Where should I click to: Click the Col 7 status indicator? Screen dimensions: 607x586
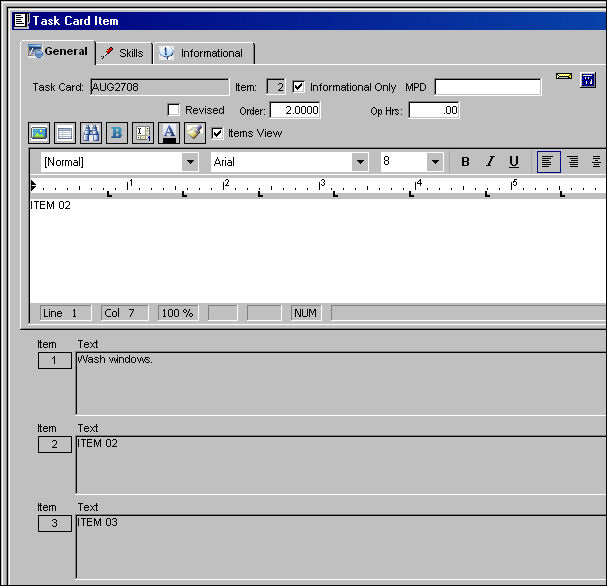click(125, 313)
